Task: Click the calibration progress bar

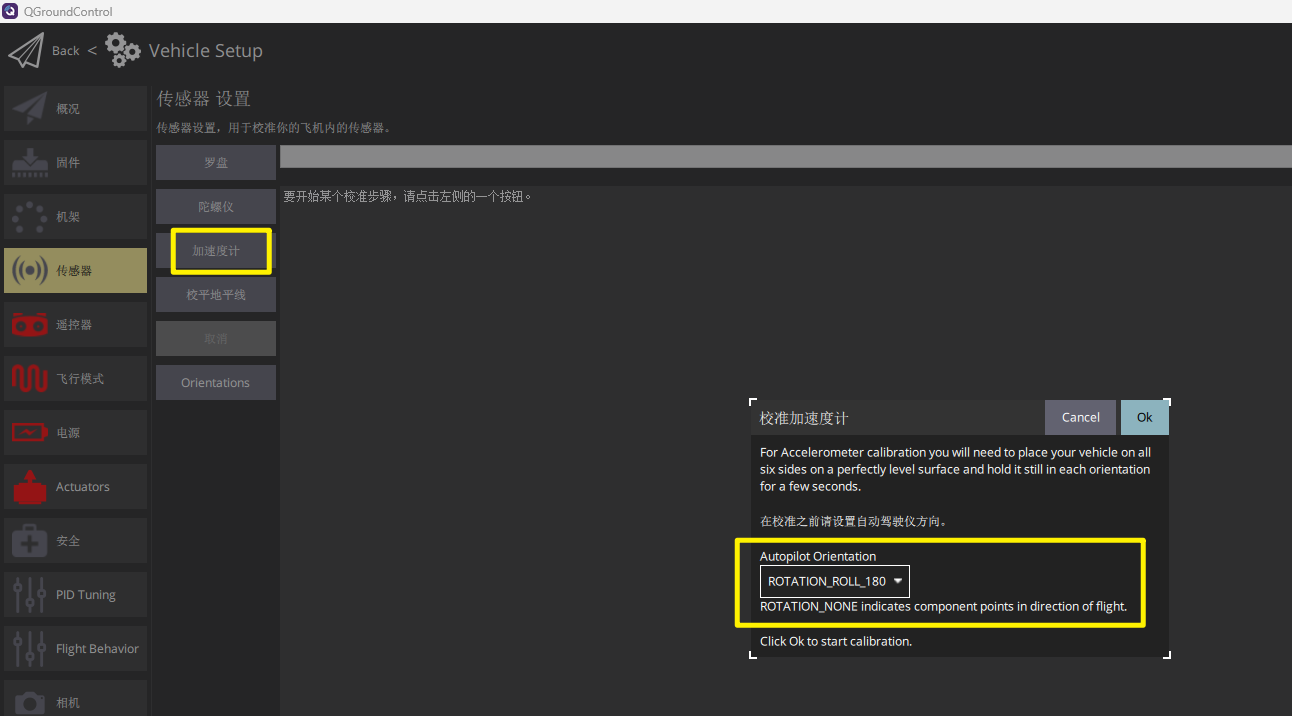Action: coord(785,156)
